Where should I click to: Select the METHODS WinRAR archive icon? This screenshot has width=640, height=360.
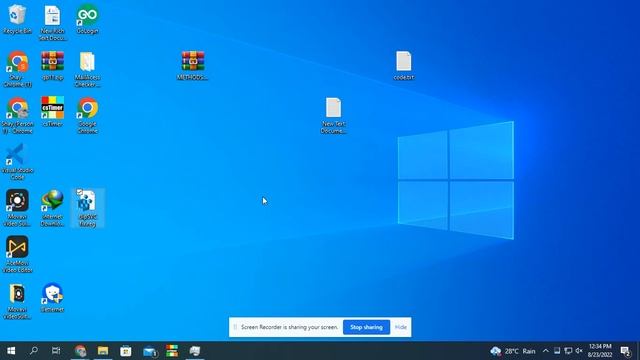tap(193, 65)
